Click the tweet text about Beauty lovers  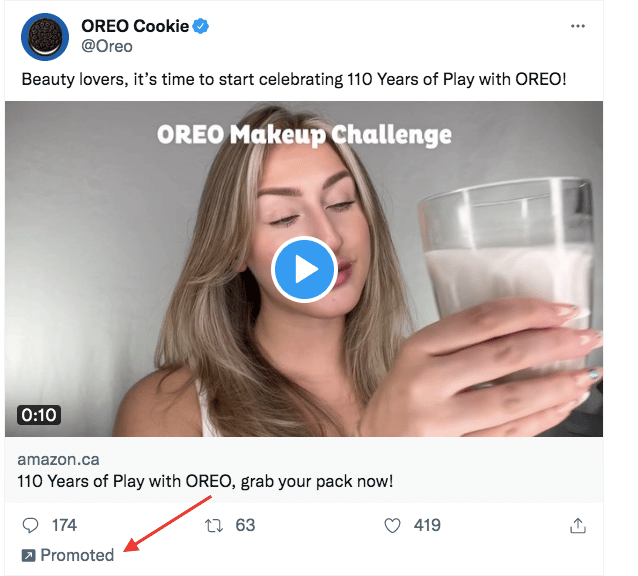(293, 77)
